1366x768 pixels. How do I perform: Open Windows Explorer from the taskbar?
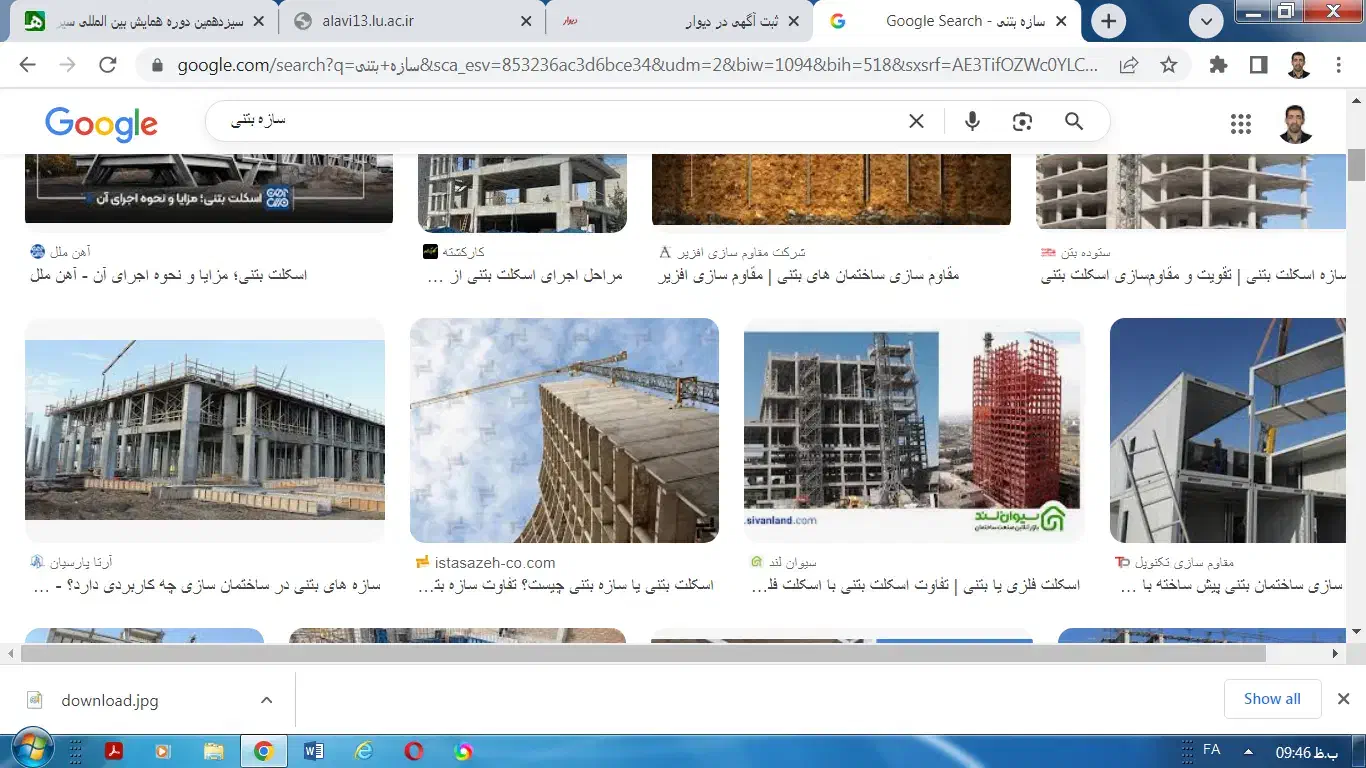tap(213, 751)
